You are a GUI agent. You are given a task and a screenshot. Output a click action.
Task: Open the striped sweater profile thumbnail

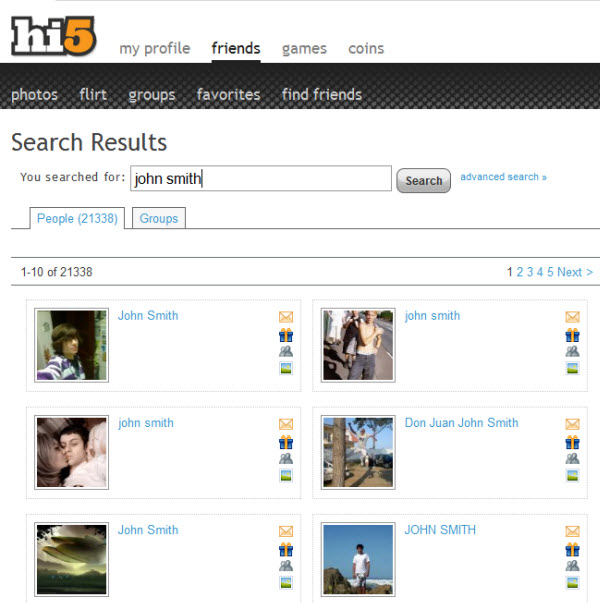pyautogui.click(x=72, y=345)
